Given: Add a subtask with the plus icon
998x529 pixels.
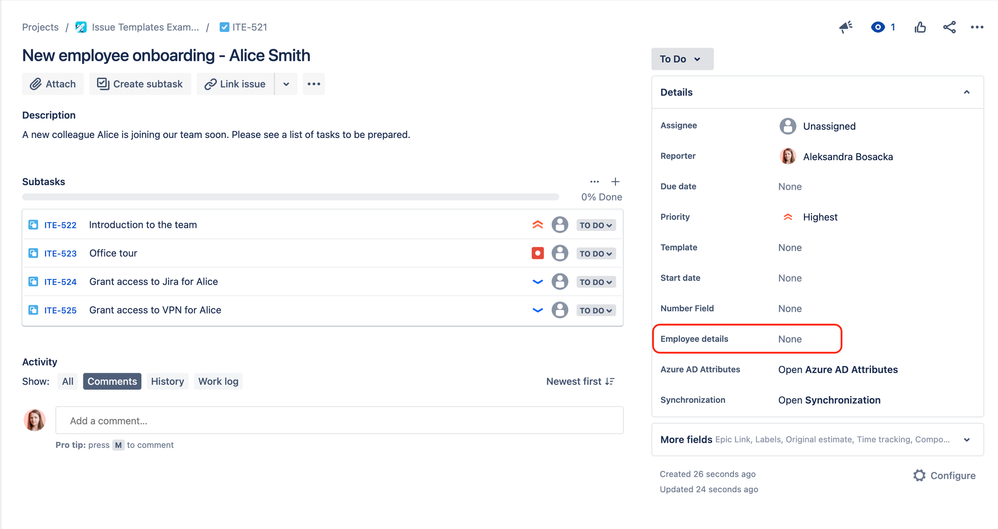Looking at the screenshot, I should pyautogui.click(x=615, y=181).
